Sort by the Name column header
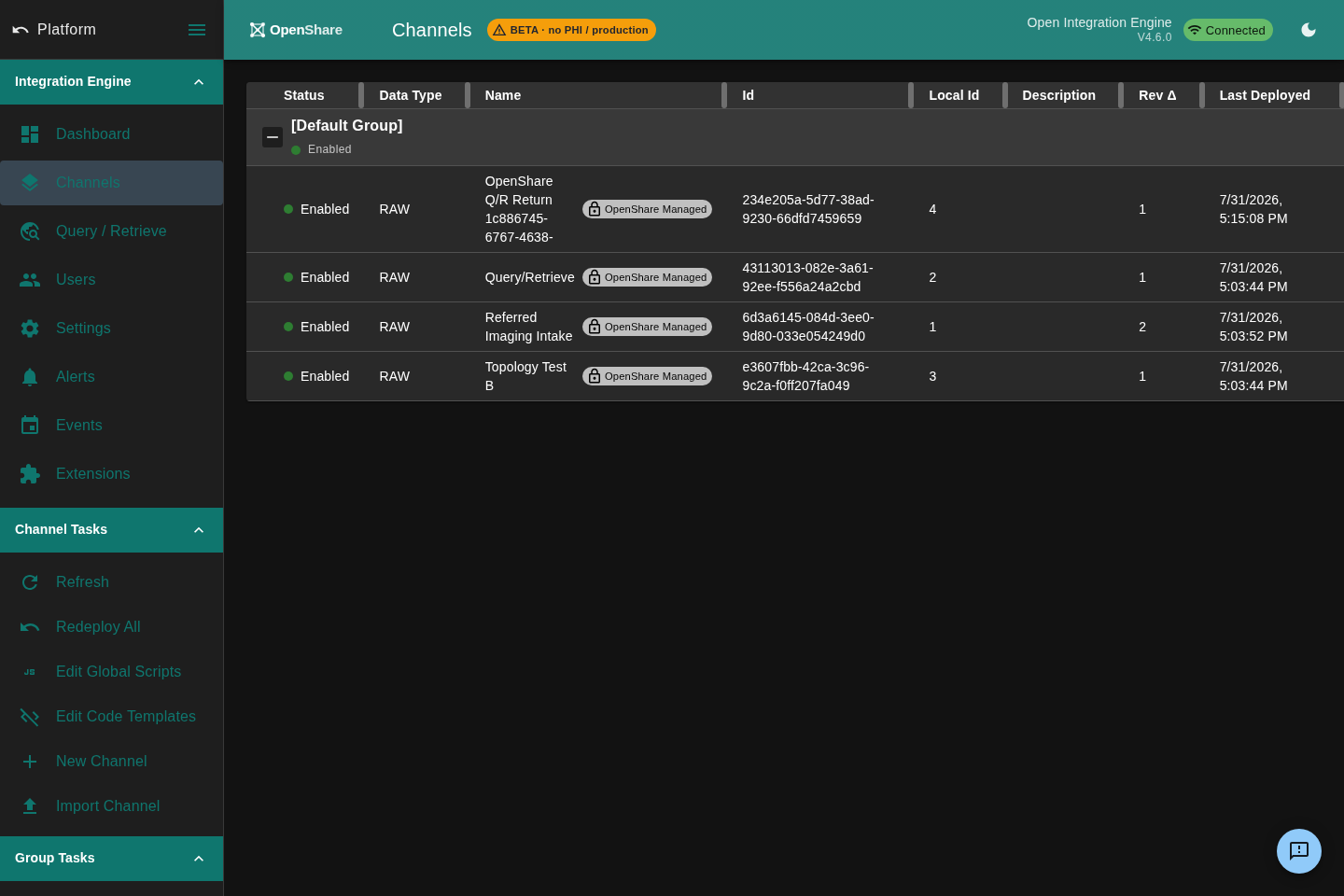 [x=503, y=95]
